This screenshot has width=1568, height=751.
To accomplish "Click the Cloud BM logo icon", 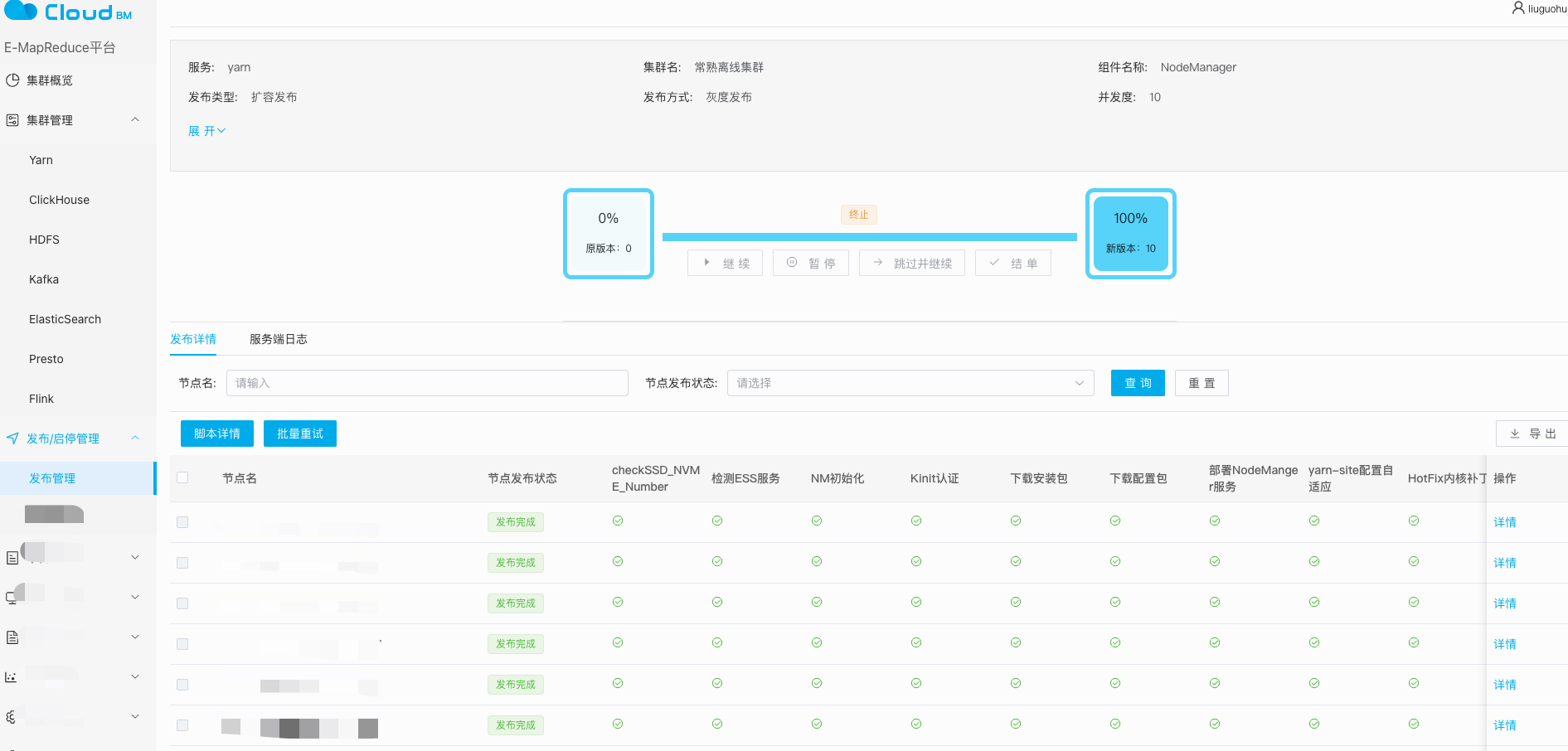I will [21, 10].
